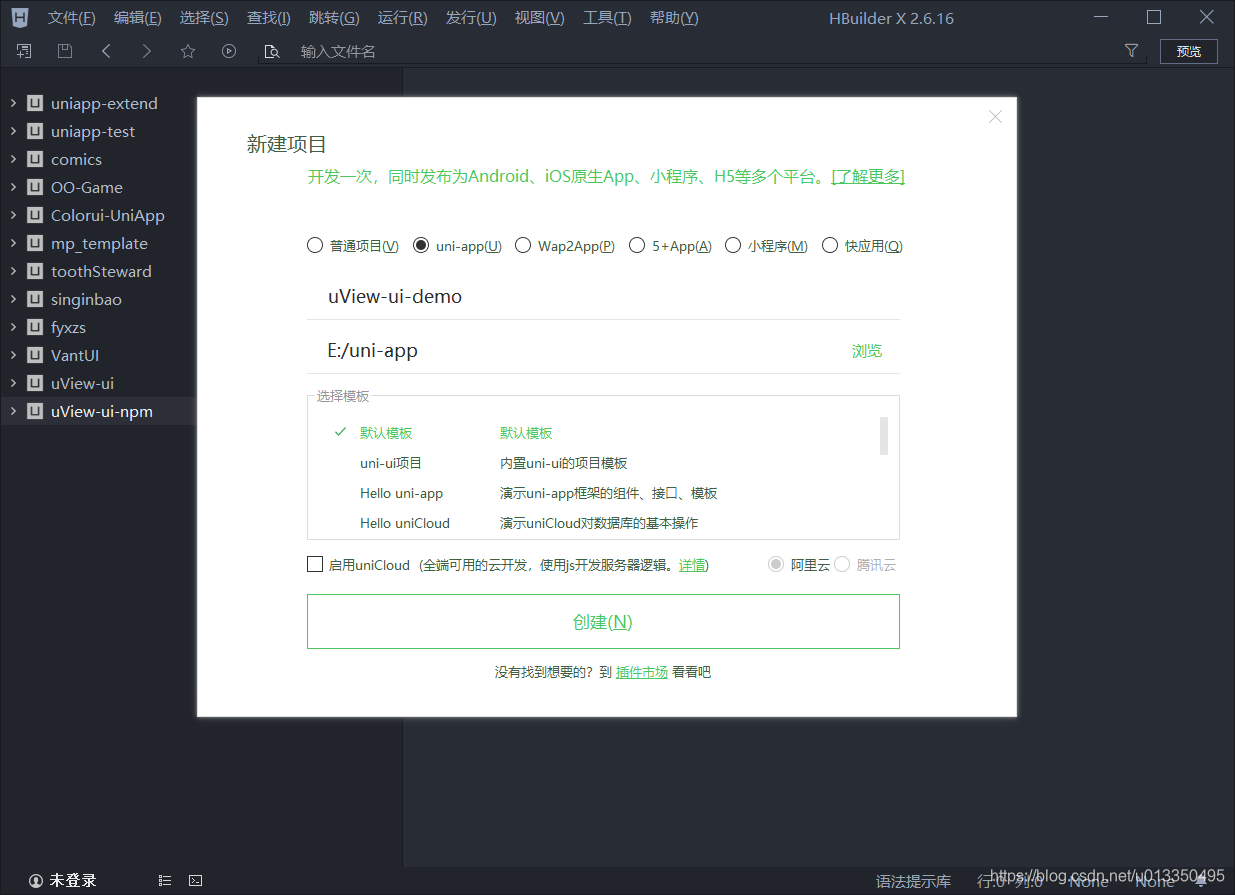The width and height of the screenshot is (1235, 895).
Task: Select the uni-app(U) radio button
Action: (421, 245)
